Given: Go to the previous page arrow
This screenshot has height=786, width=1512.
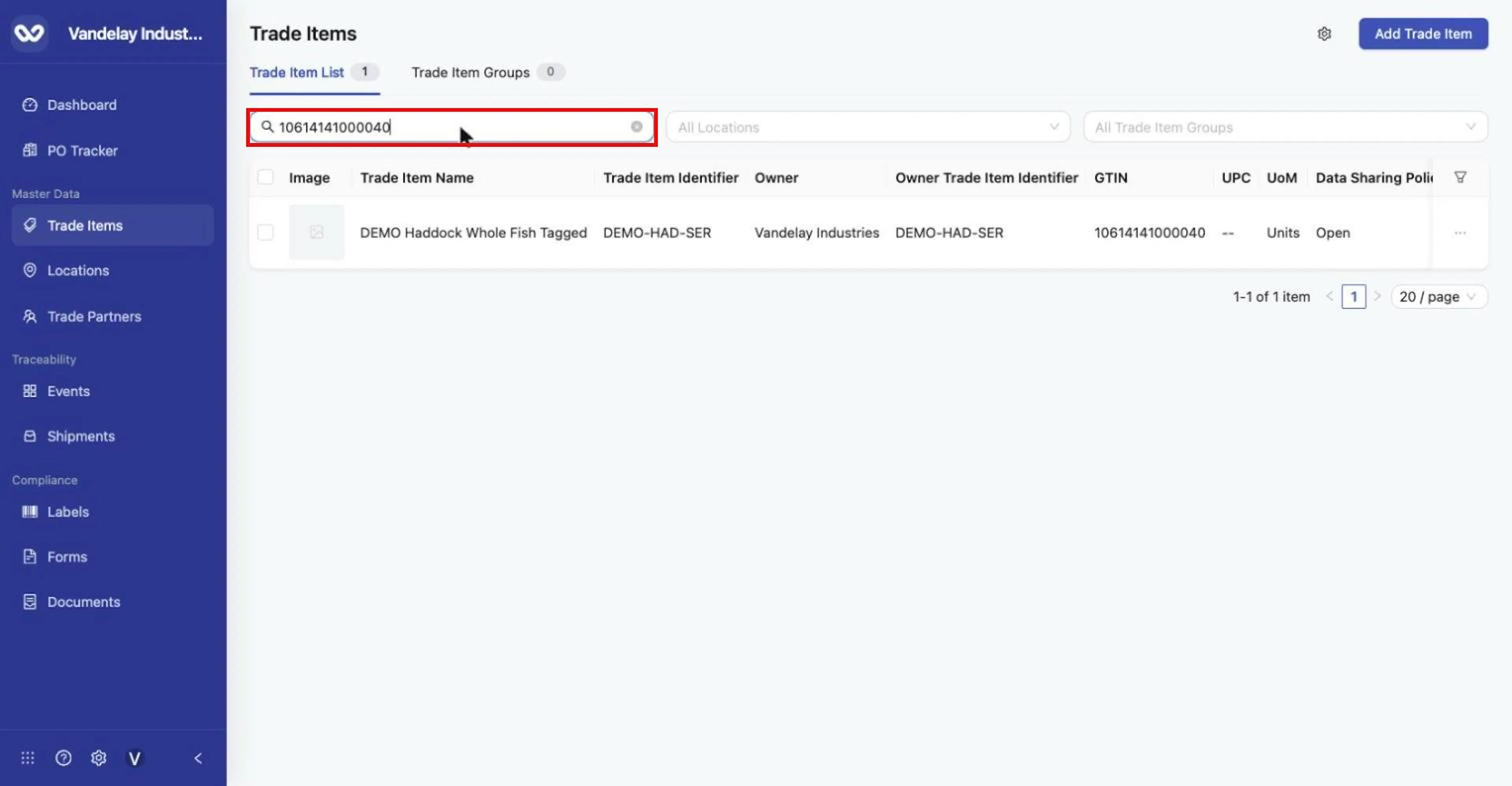Looking at the screenshot, I should coord(1329,296).
